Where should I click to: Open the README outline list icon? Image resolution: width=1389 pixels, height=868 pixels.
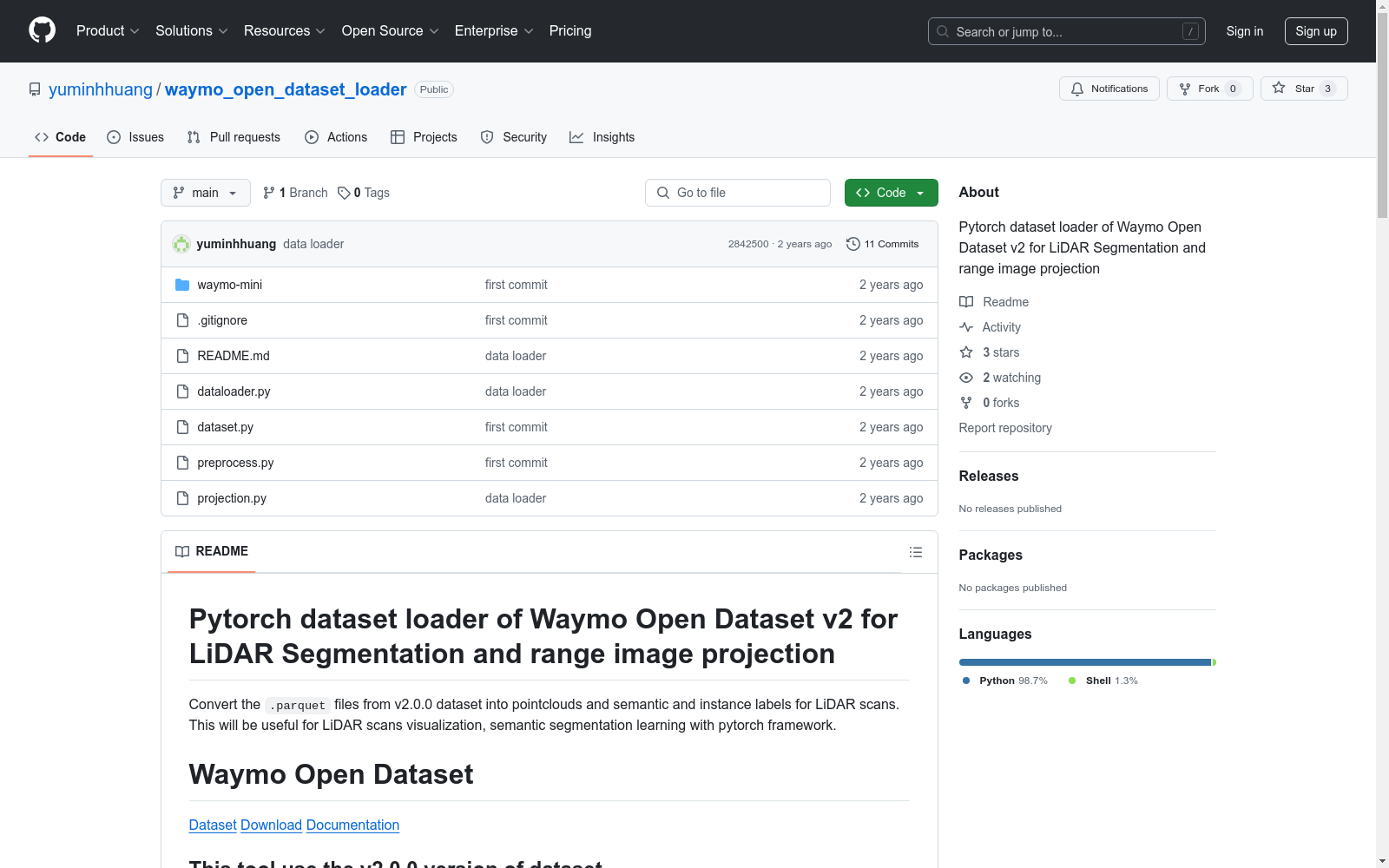915,552
